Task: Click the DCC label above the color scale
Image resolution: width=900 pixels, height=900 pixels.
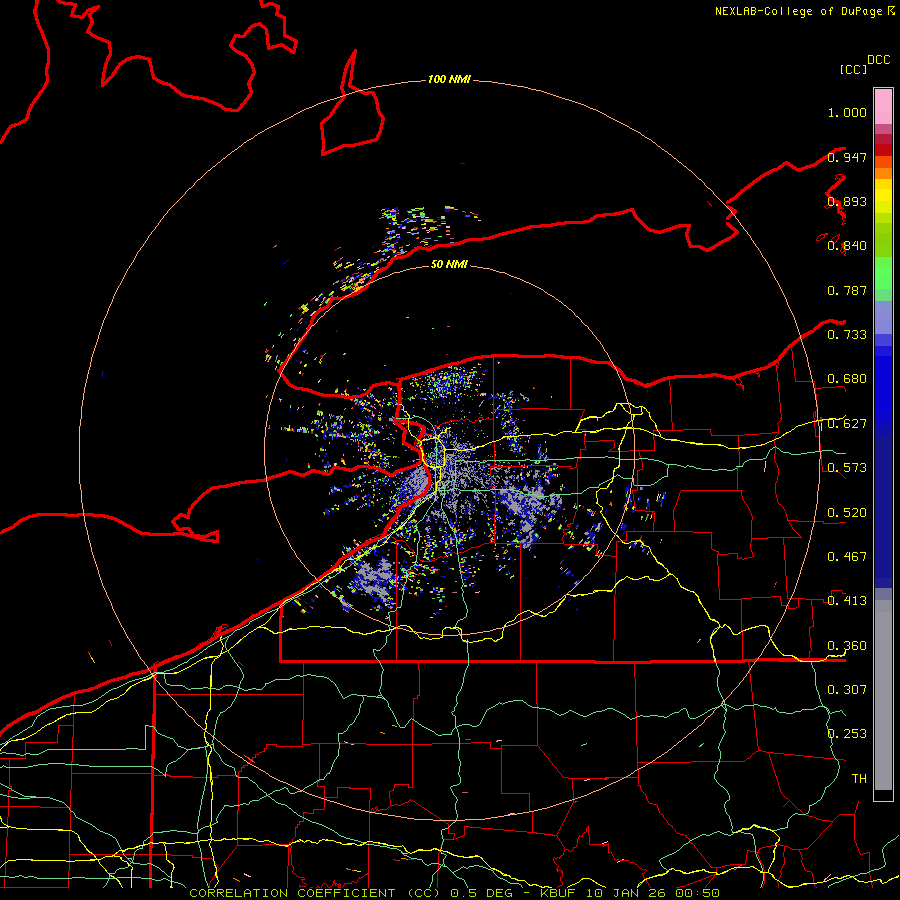Action: point(879,60)
